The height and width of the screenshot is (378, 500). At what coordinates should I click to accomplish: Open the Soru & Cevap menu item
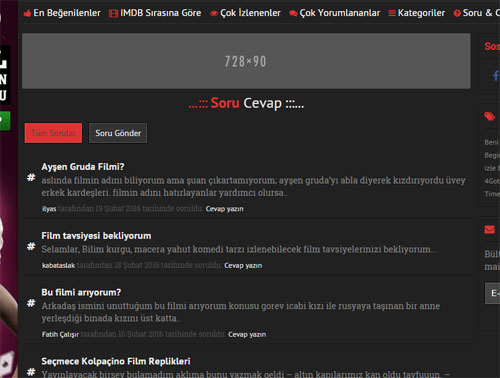[x=477, y=13]
